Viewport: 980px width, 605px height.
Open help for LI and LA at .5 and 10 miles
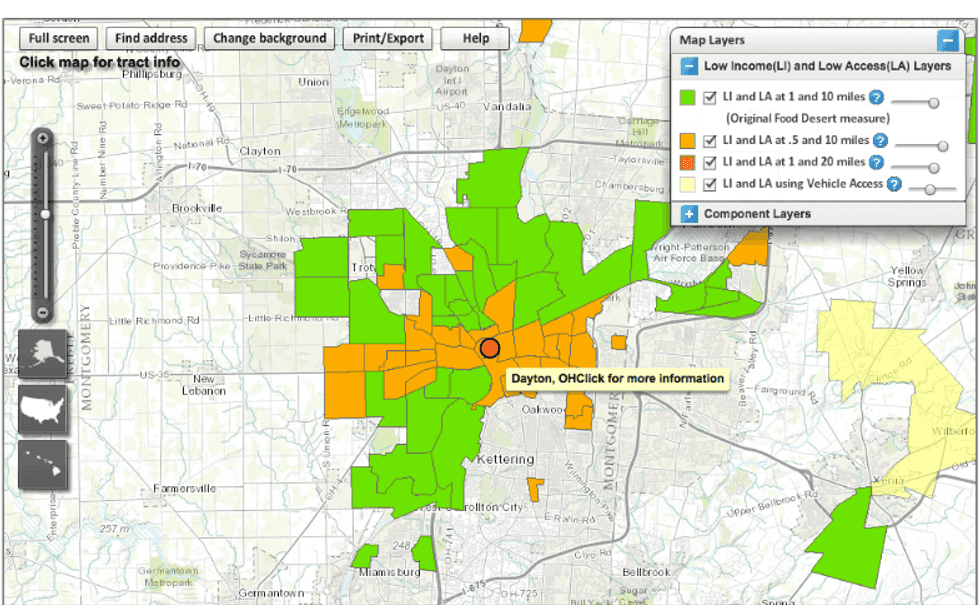pos(881,141)
